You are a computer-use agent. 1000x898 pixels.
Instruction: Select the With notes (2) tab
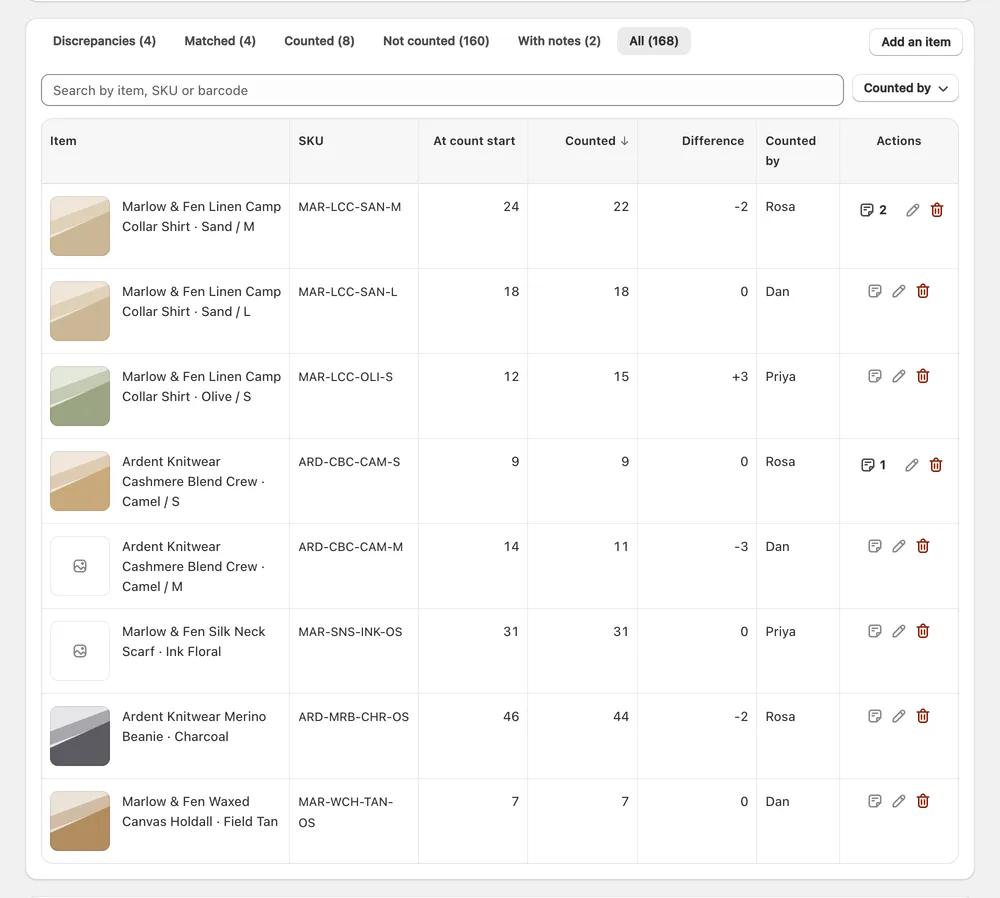tap(559, 41)
